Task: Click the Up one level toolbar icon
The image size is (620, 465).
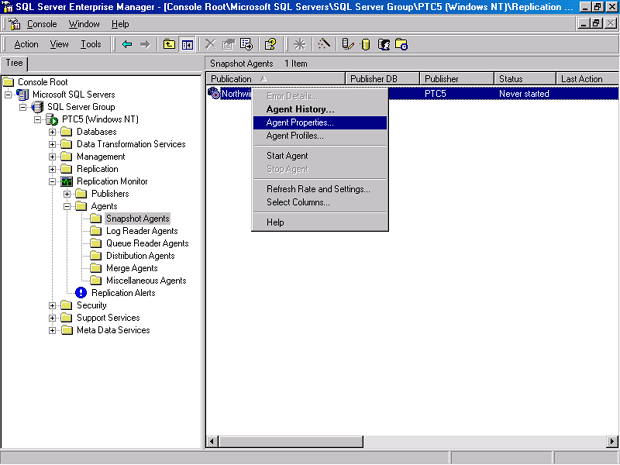Action: coord(169,44)
